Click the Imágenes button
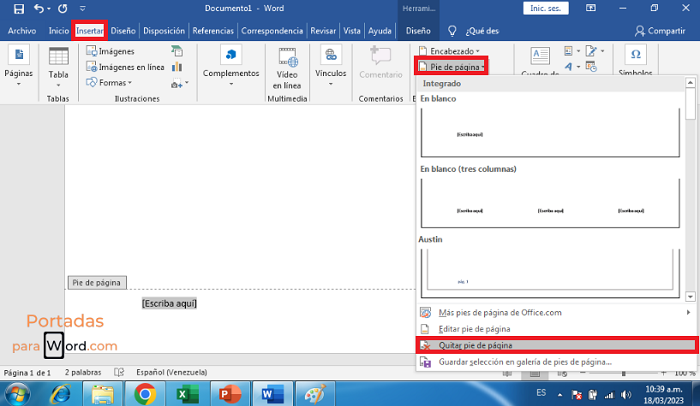This screenshot has width=700, height=406. click(110, 51)
